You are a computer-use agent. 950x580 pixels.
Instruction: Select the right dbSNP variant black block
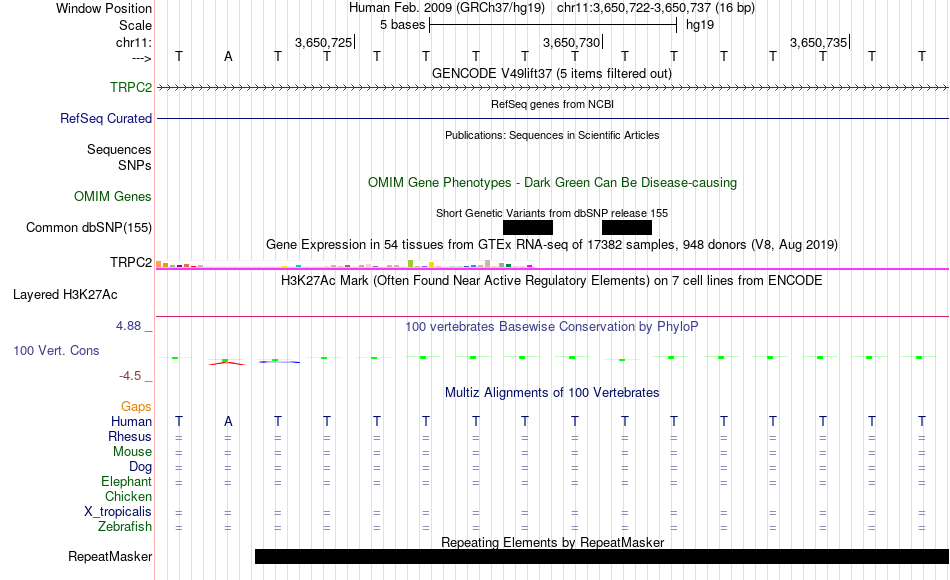627,227
